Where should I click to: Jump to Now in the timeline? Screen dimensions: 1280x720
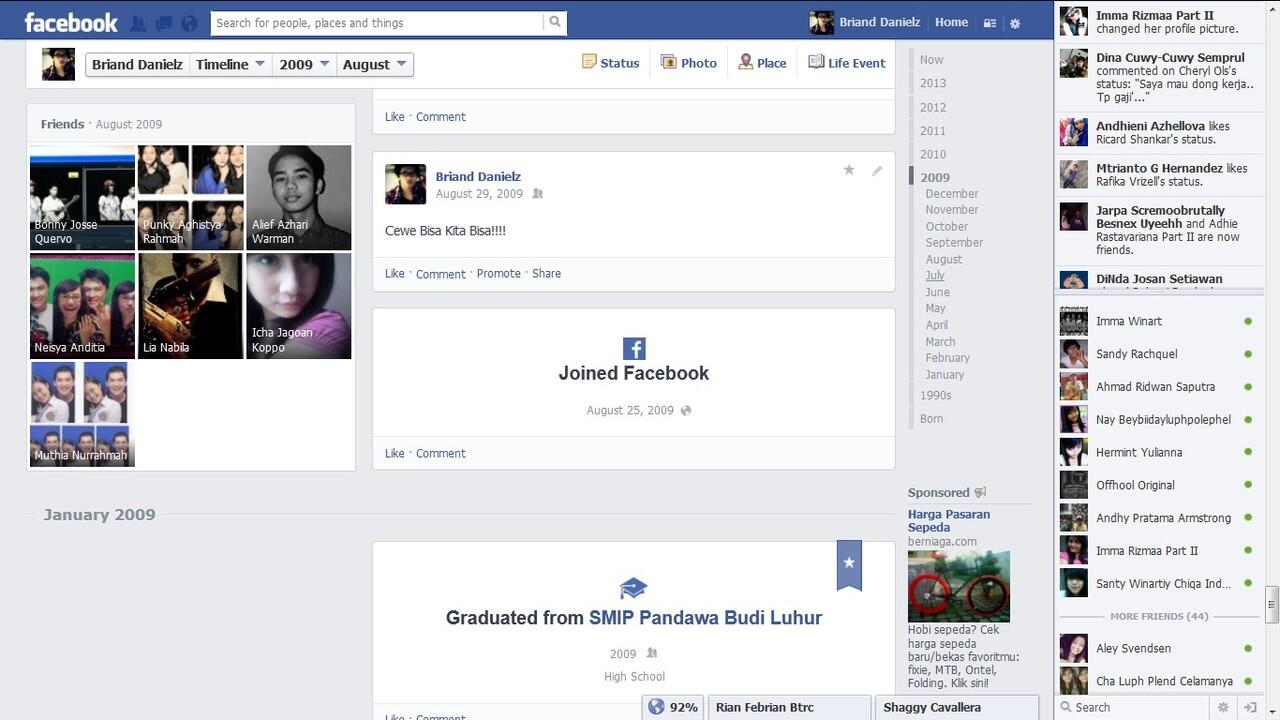pyautogui.click(x=931, y=60)
